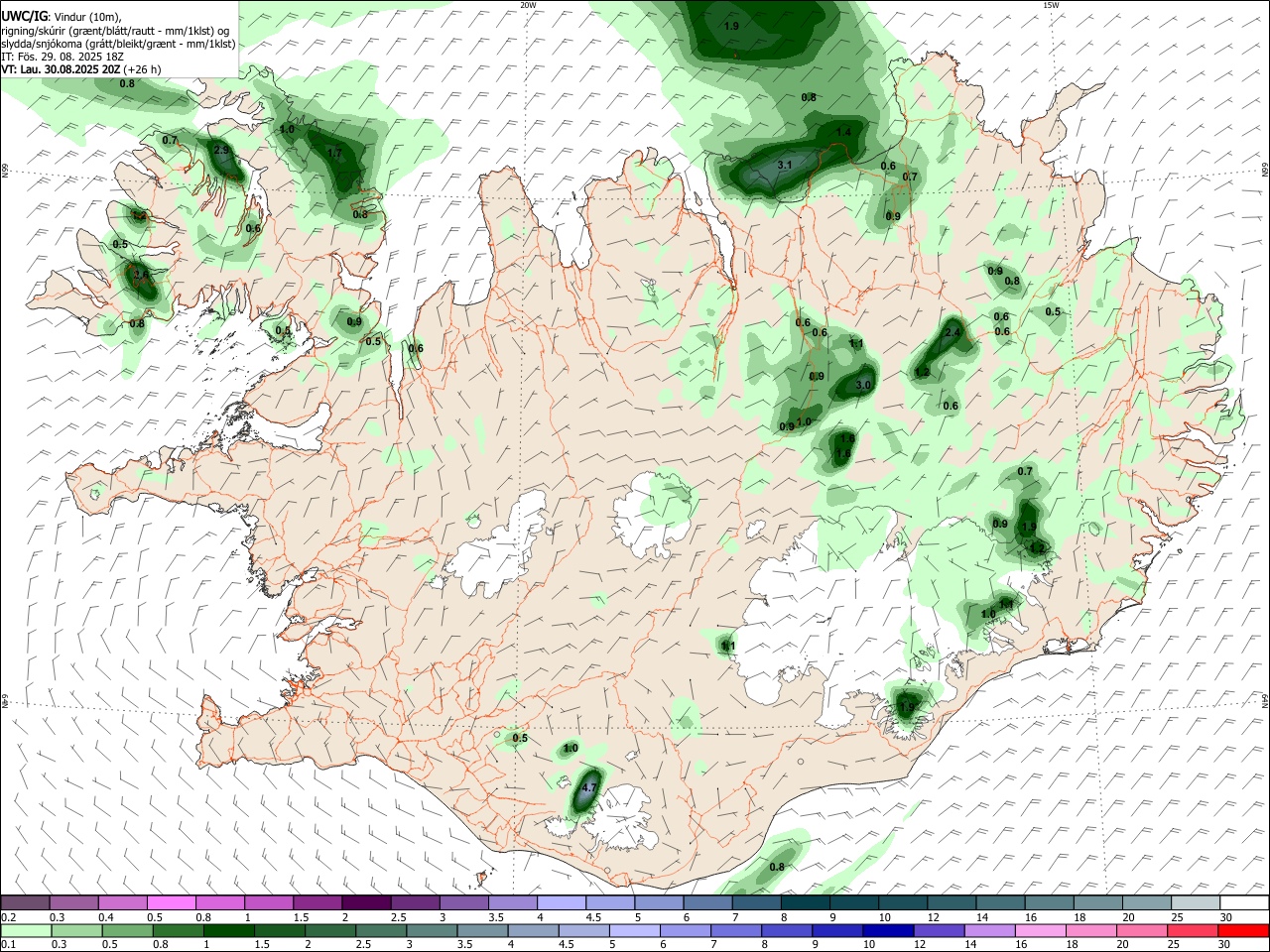Click the 2.9 value in the Westfjords
This screenshot has width=1270, height=952.
click(221, 150)
